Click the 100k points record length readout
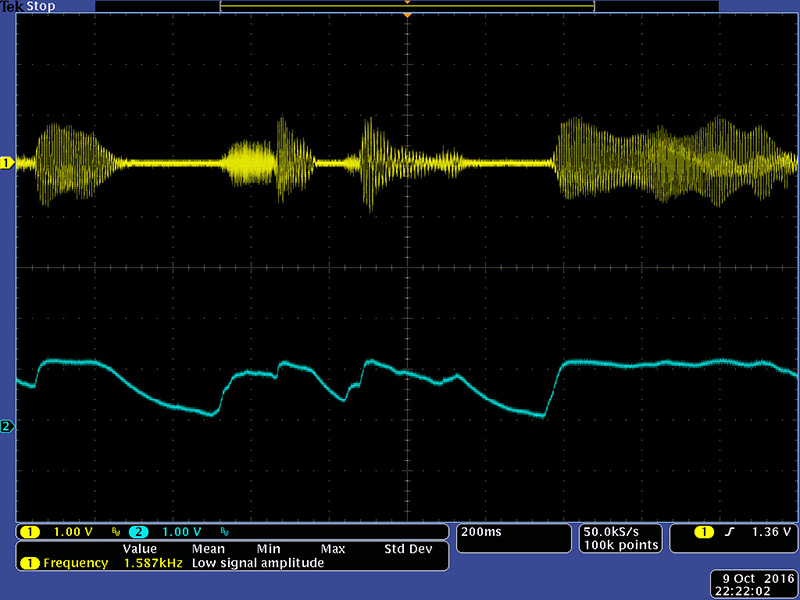 click(621, 545)
